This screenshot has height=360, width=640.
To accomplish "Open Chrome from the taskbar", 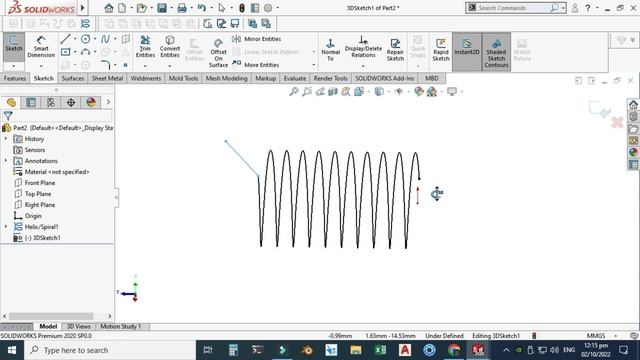I will tap(453, 350).
